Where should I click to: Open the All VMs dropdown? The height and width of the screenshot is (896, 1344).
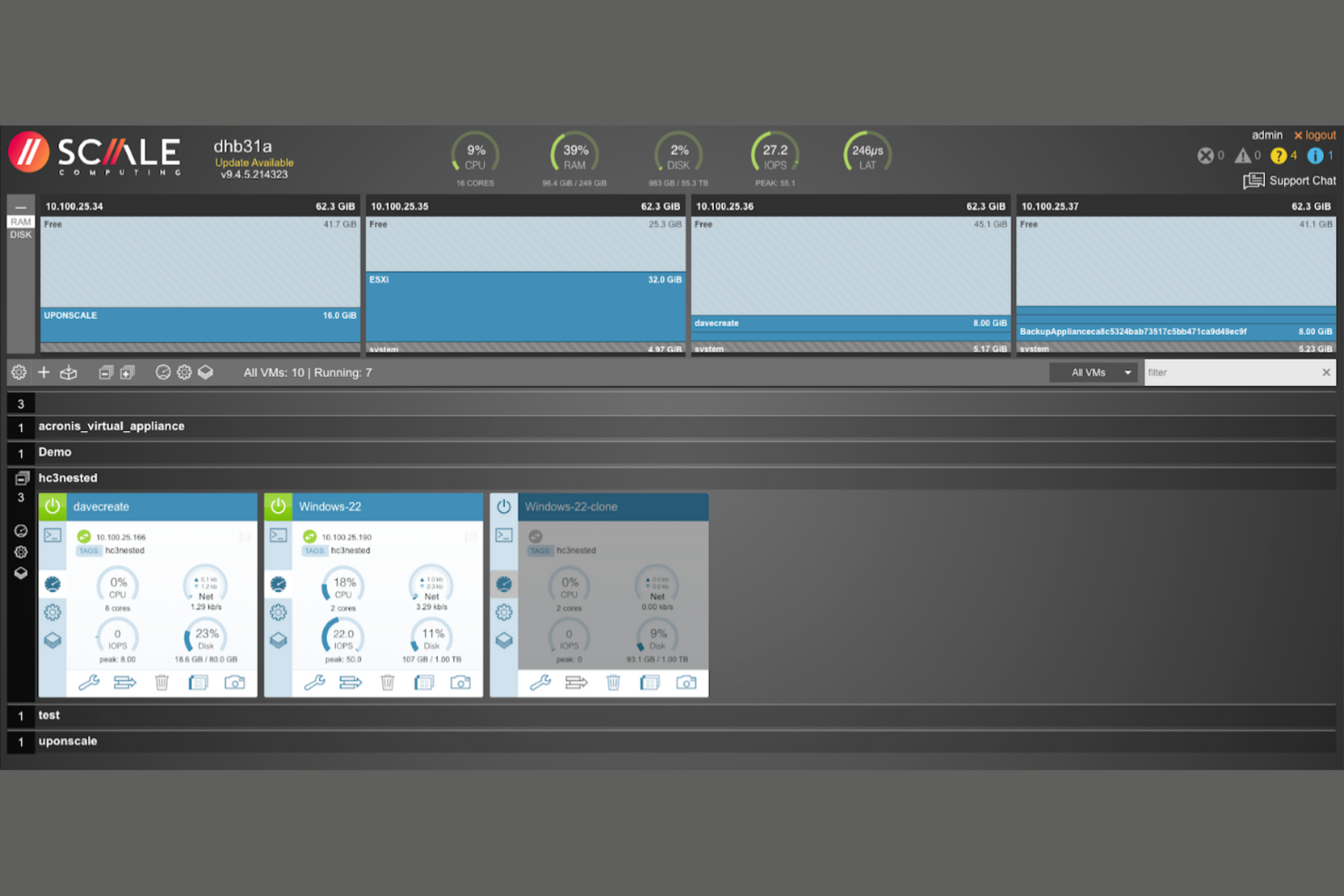[1093, 372]
